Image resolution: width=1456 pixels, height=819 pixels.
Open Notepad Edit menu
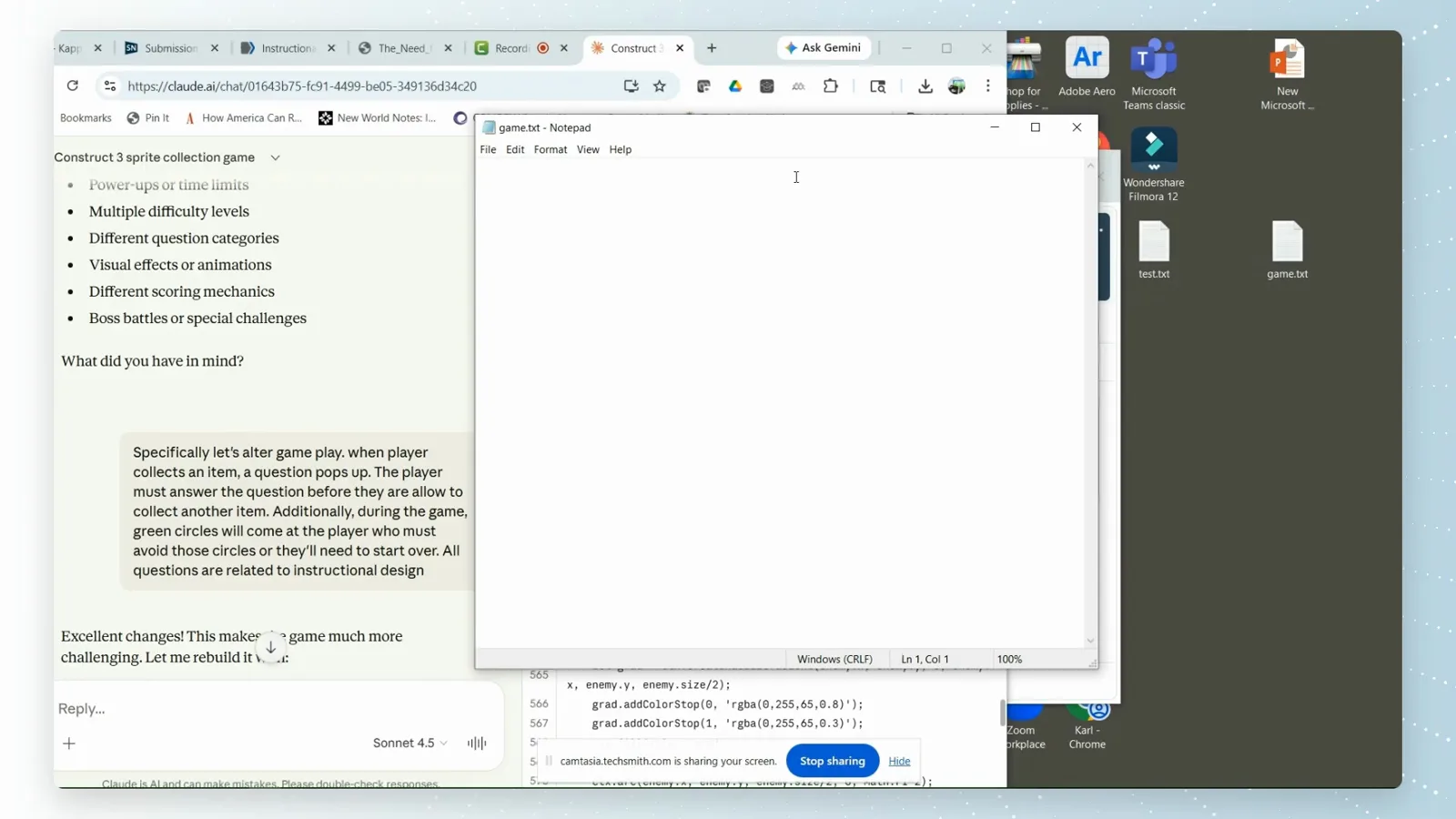515,149
